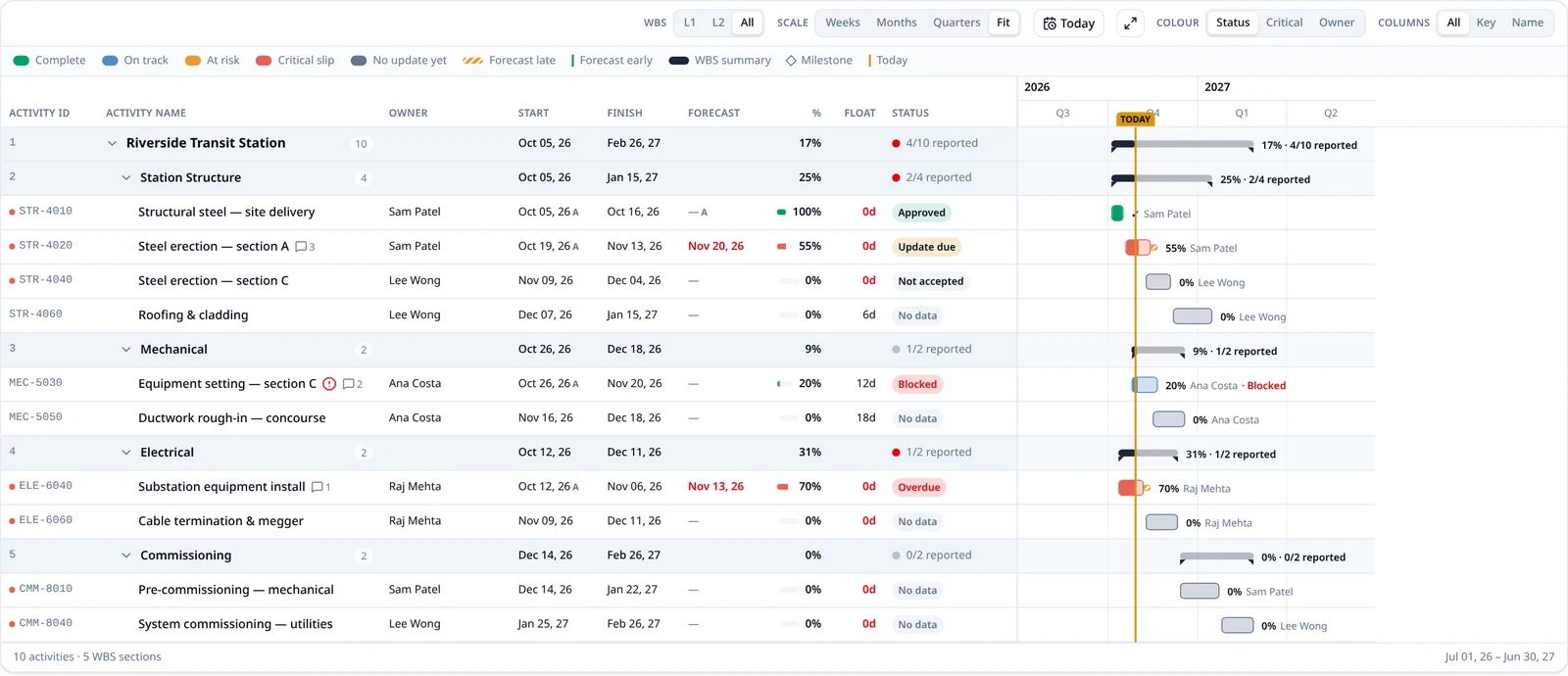Click the red Steel erection section A Gantt bar
Viewport: 1568px width, 676px height.
(x=1138, y=248)
